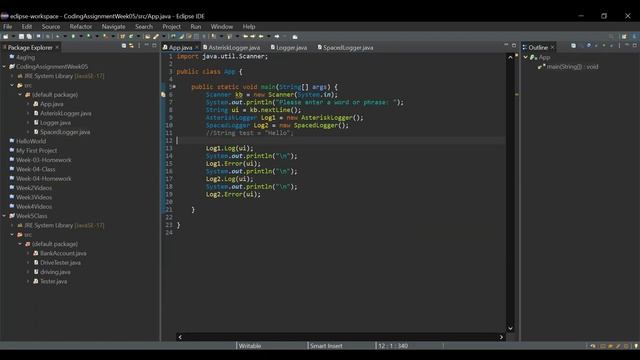The height and width of the screenshot is (360, 640).
Task: Click the Back navigation arrow in toolbar
Action: point(261,36)
